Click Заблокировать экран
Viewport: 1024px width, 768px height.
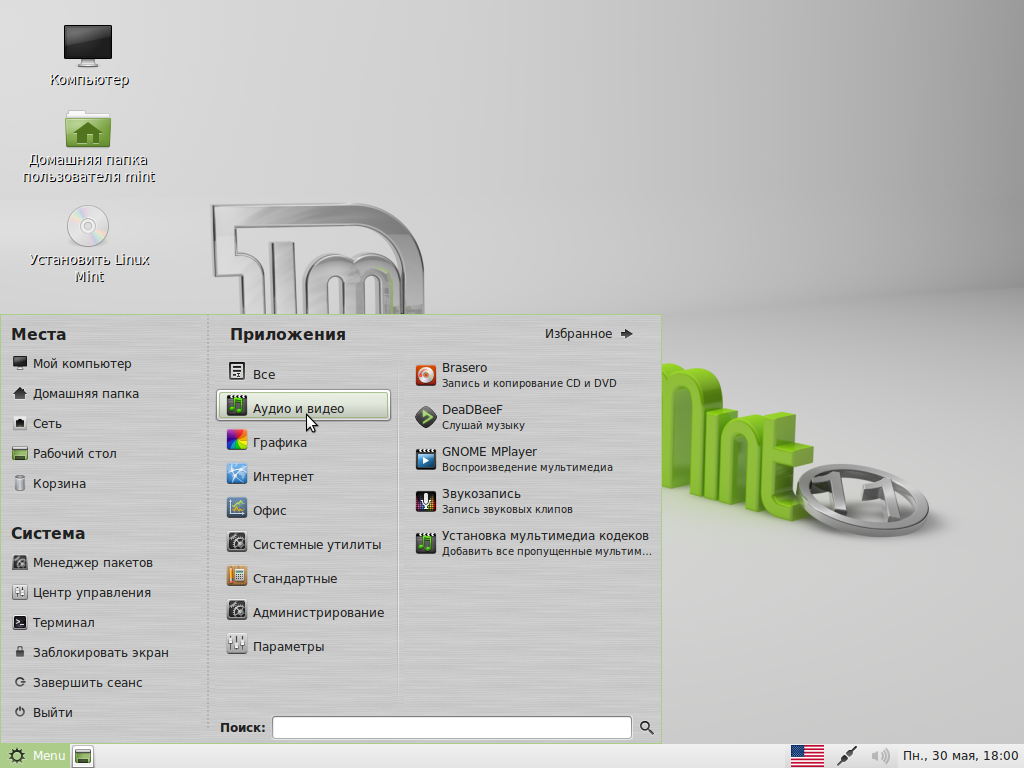(x=91, y=652)
